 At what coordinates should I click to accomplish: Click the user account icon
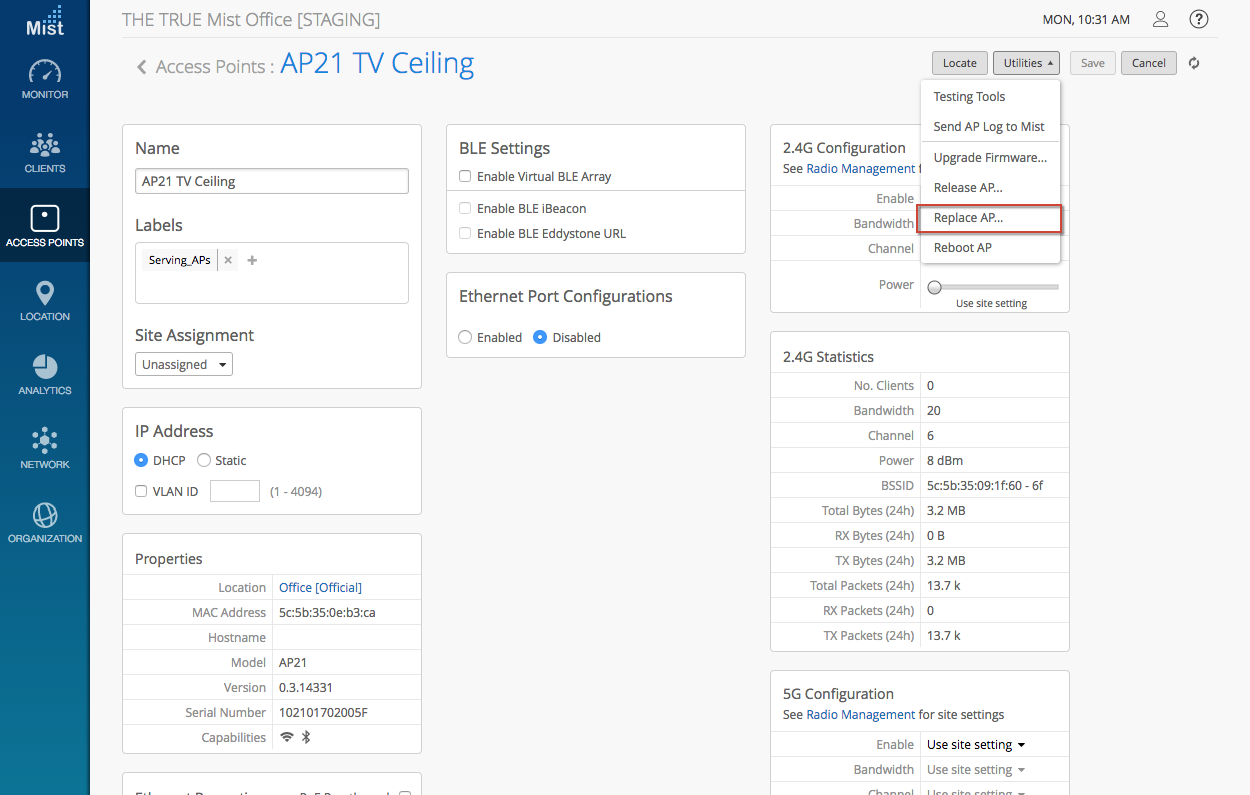1160,20
